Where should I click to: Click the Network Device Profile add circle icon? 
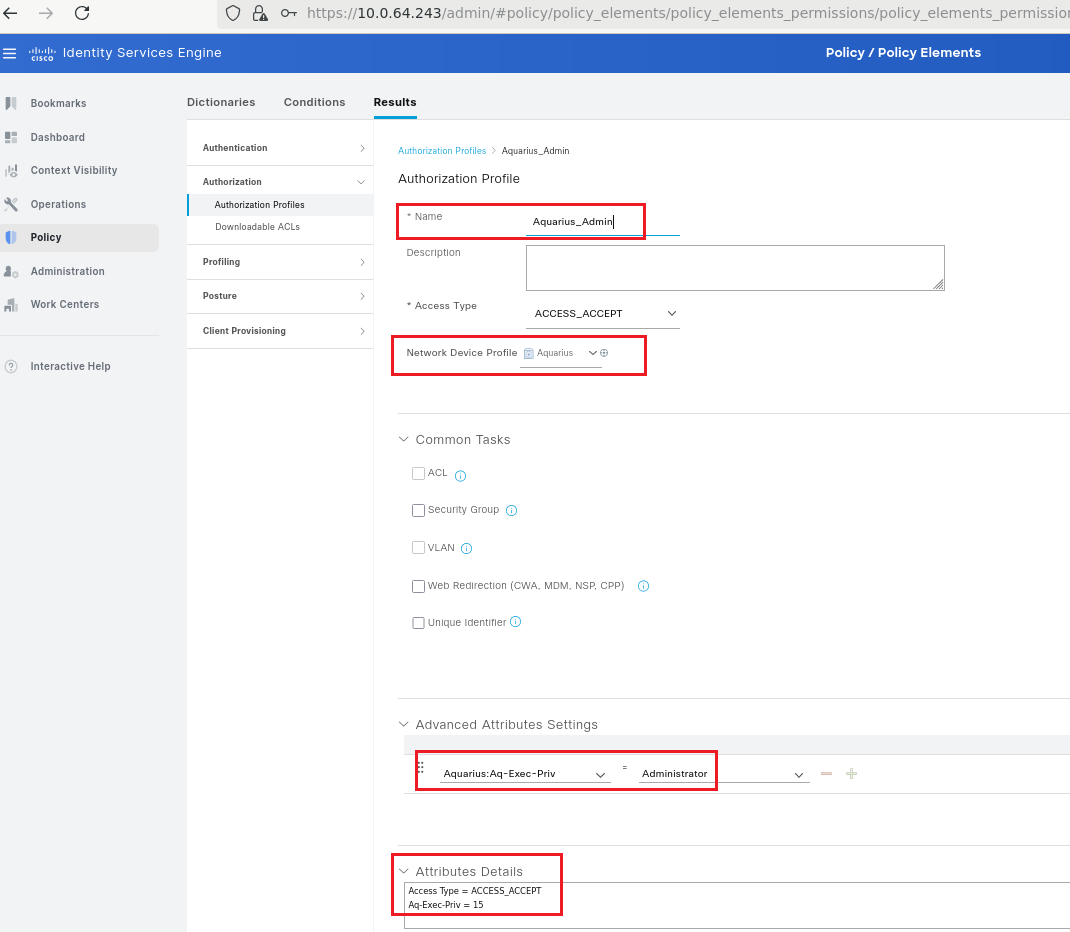click(x=604, y=353)
